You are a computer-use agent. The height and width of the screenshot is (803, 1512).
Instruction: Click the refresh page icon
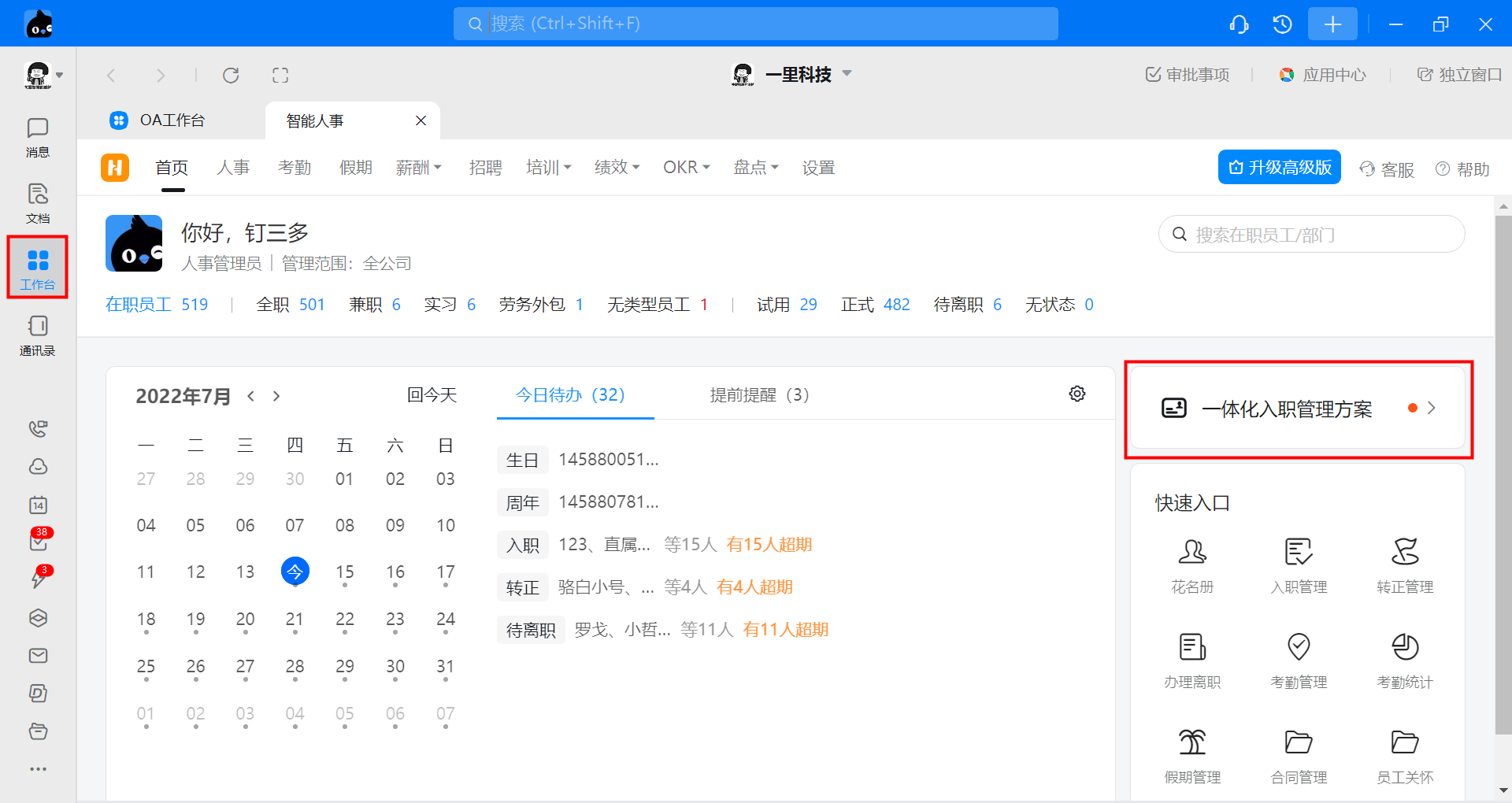pyautogui.click(x=231, y=76)
